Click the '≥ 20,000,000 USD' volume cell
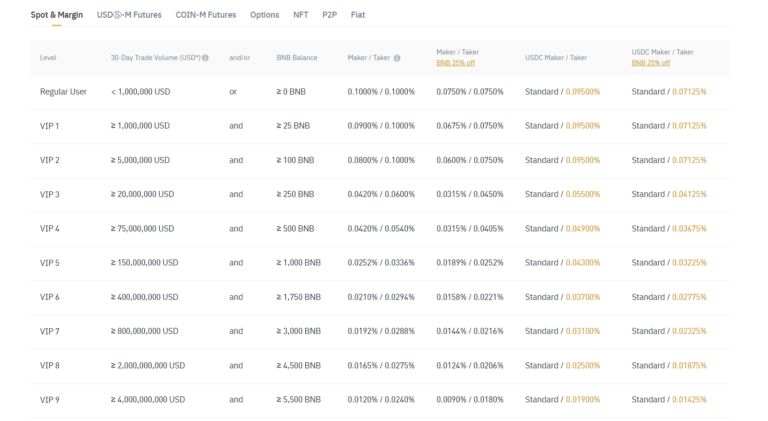Viewport: 768px width, 421px height. pyautogui.click(x=143, y=194)
